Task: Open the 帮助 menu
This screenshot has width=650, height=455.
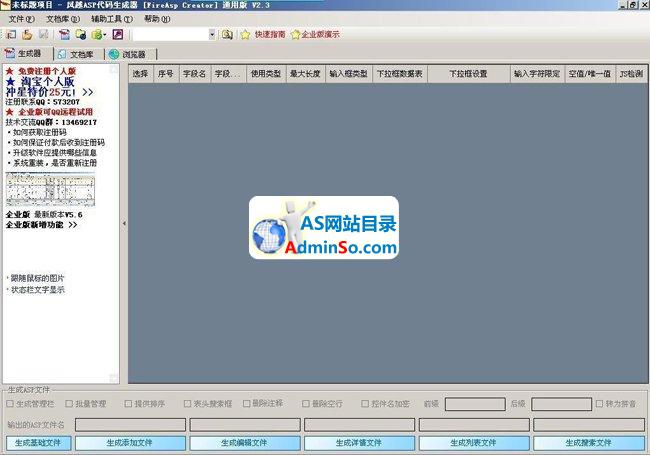Action: point(157,19)
